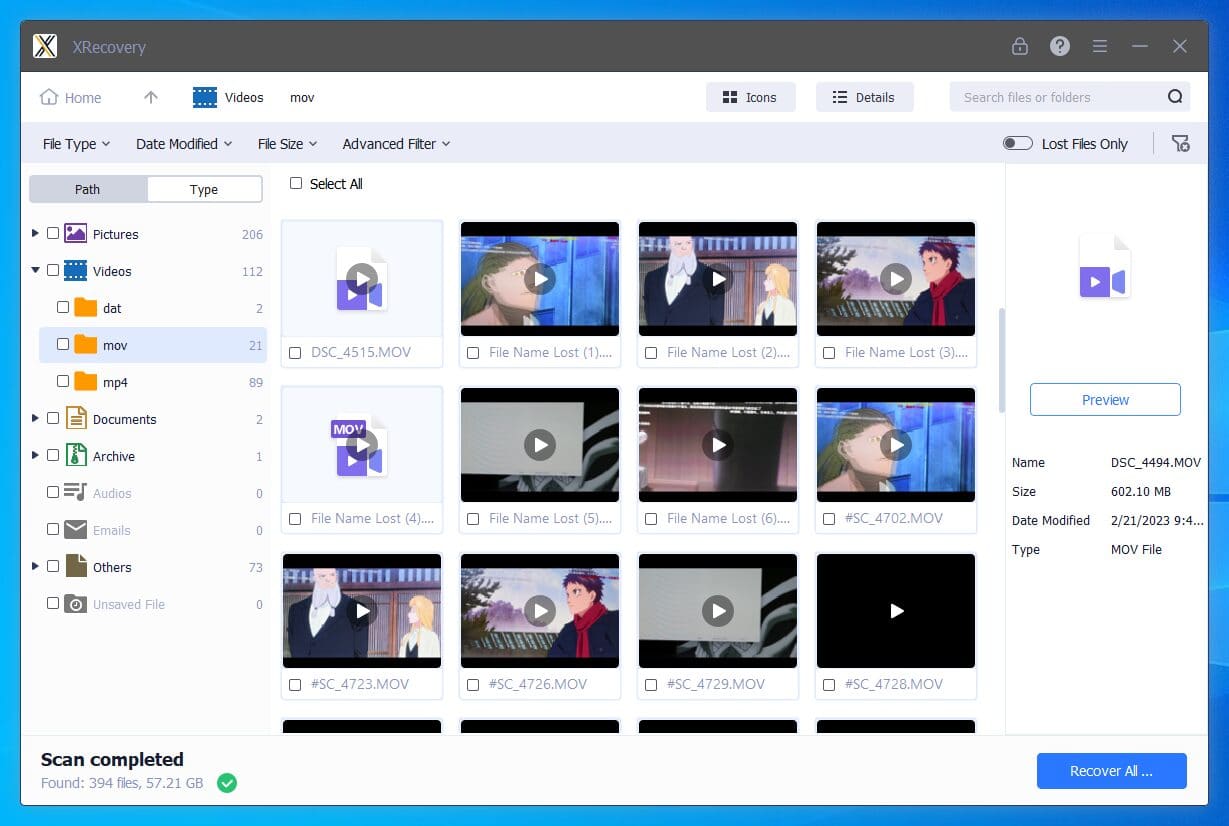Click the Recover All button

(1111, 771)
